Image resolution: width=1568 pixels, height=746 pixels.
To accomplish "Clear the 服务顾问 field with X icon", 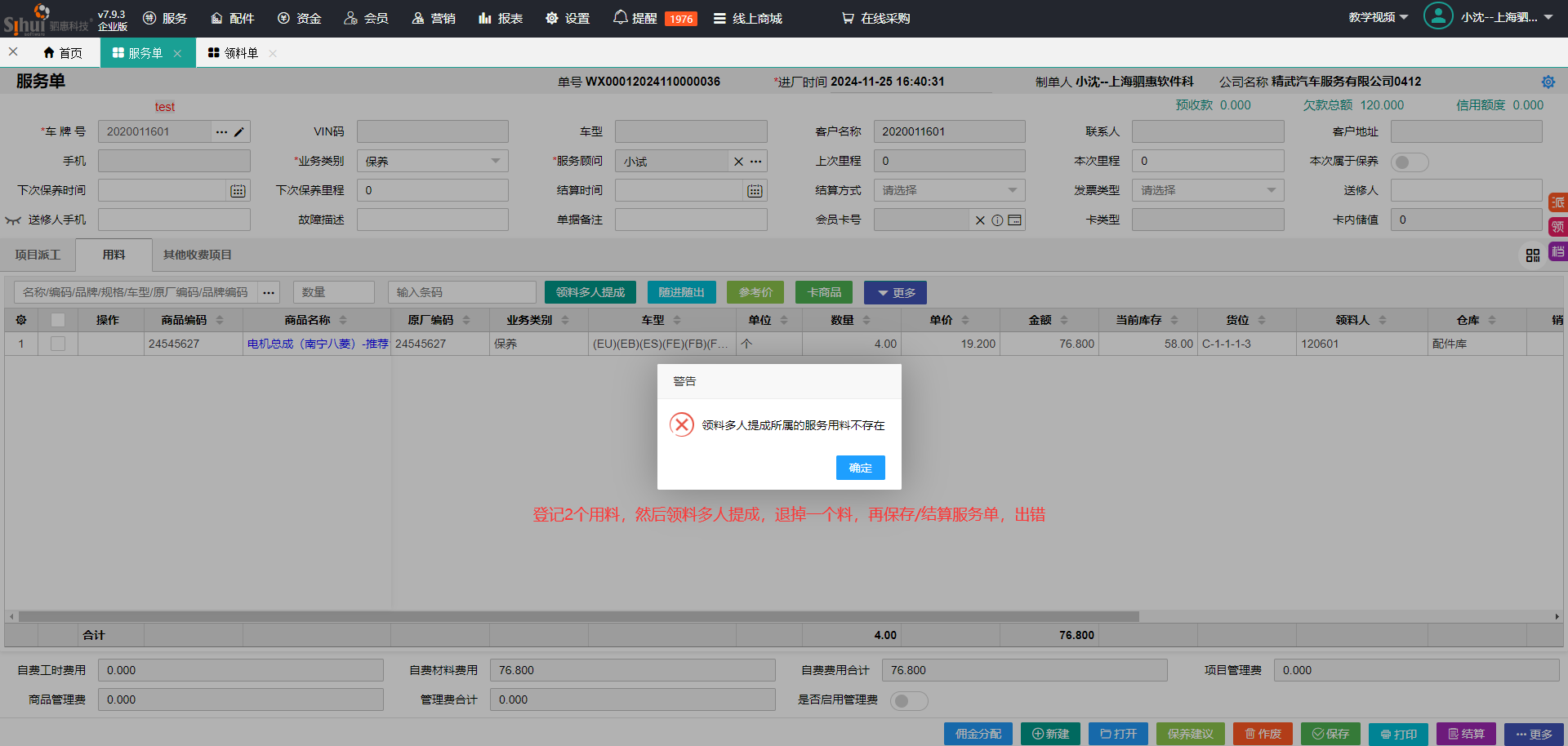I will tap(738, 162).
